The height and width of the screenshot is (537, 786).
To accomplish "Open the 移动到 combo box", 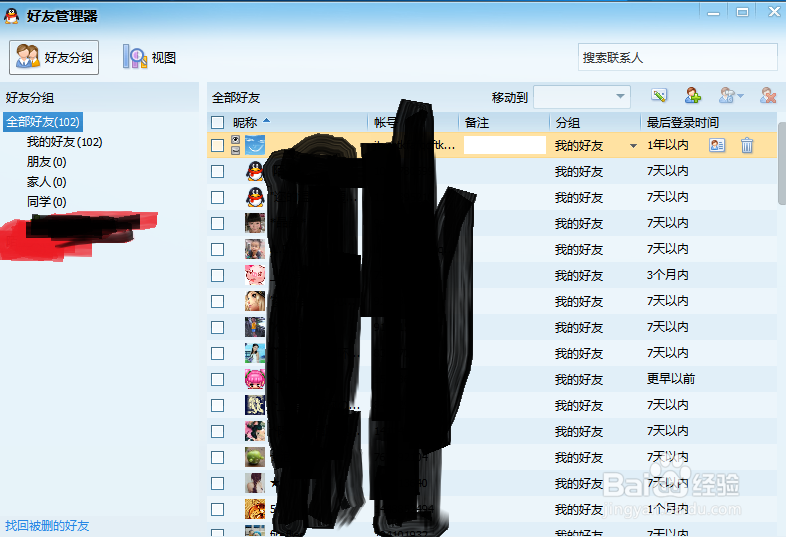I will 582,96.
